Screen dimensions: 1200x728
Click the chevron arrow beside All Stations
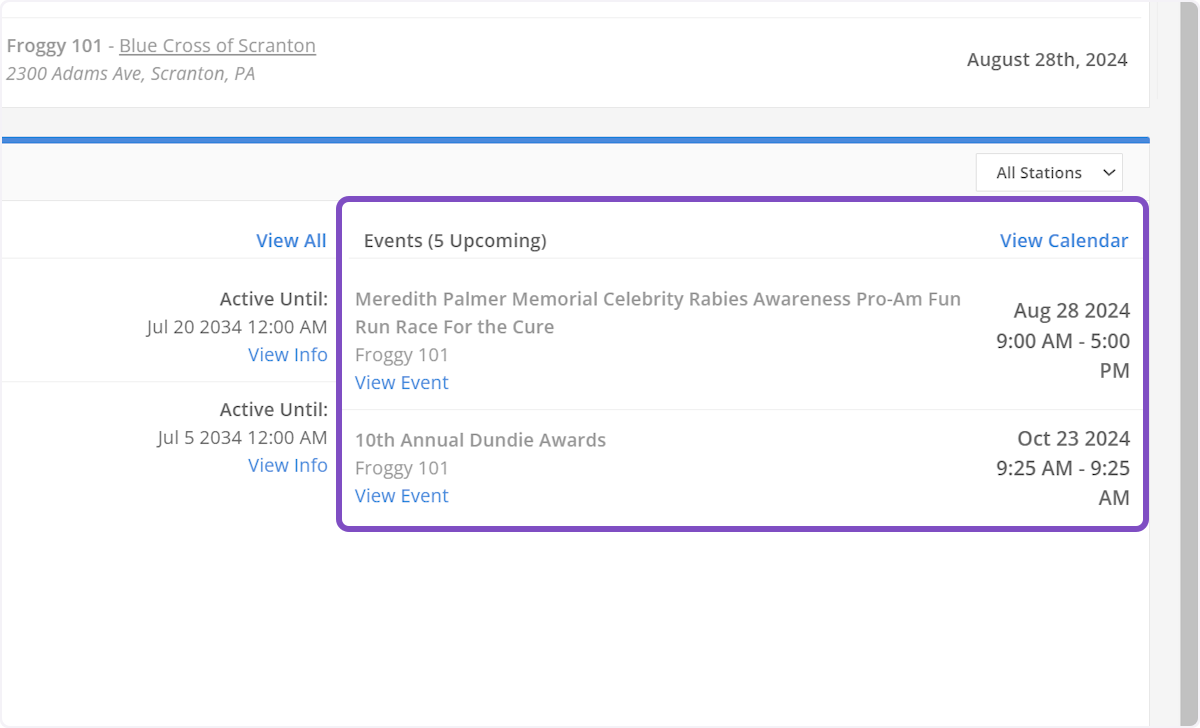coord(1108,173)
